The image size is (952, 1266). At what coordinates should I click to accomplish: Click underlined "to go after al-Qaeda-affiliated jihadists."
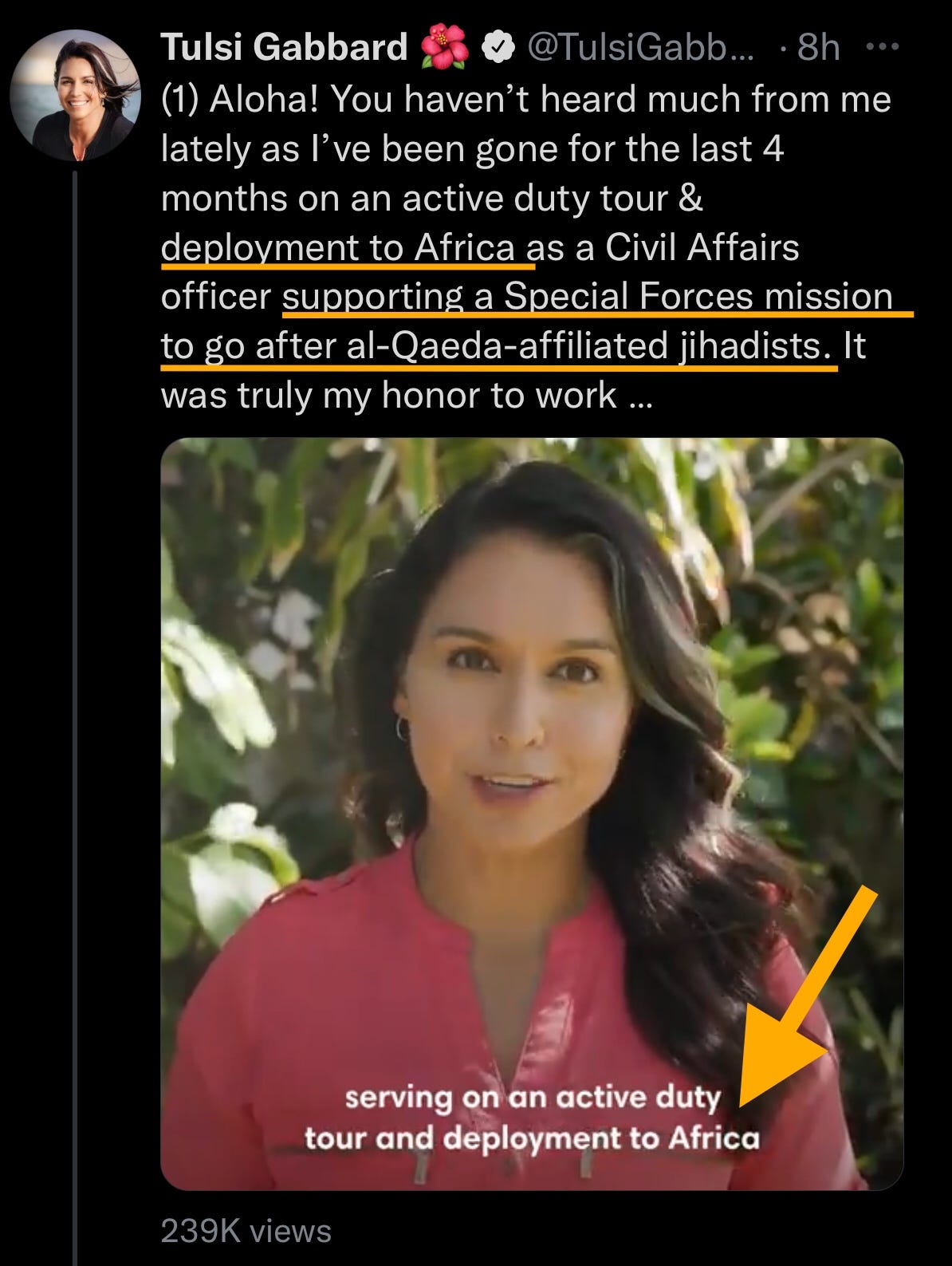[x=496, y=346]
